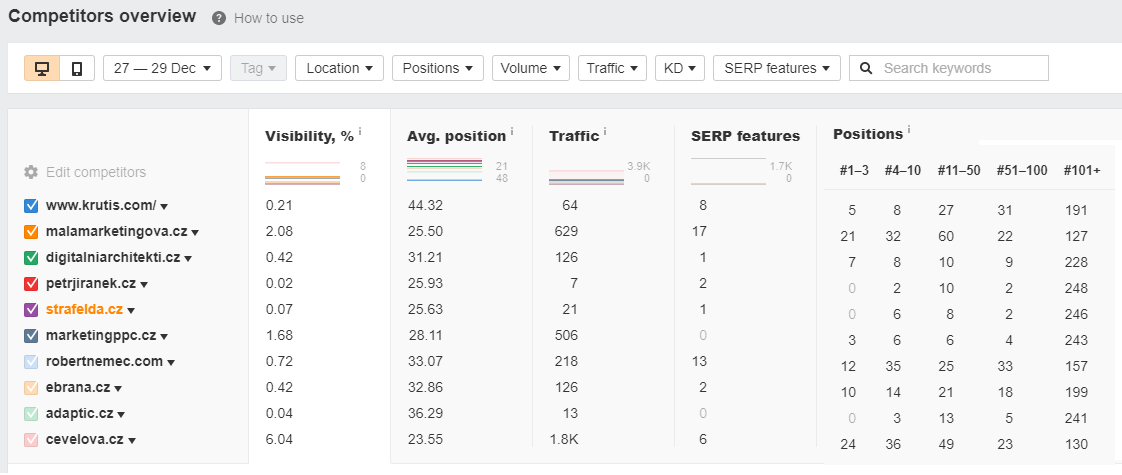Show info tooltip for Traffic column
The image size is (1122, 475).
coord(606,132)
